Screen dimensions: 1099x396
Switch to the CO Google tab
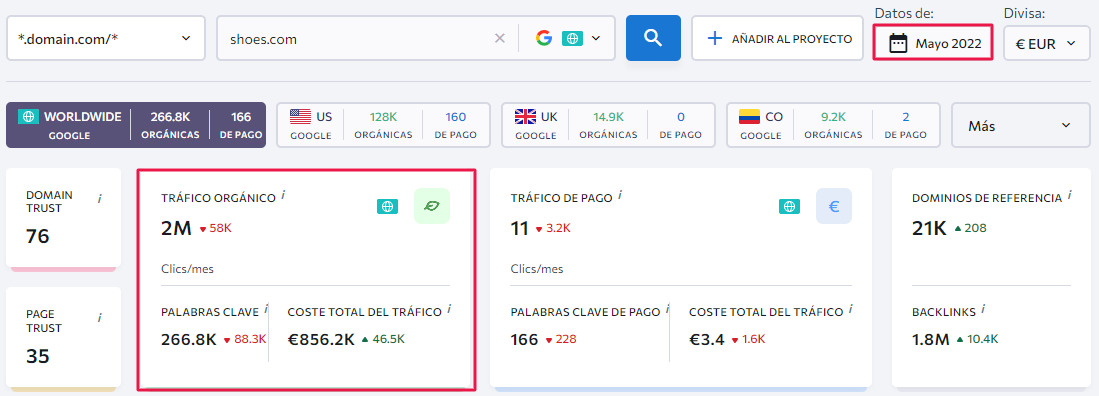(x=833, y=125)
